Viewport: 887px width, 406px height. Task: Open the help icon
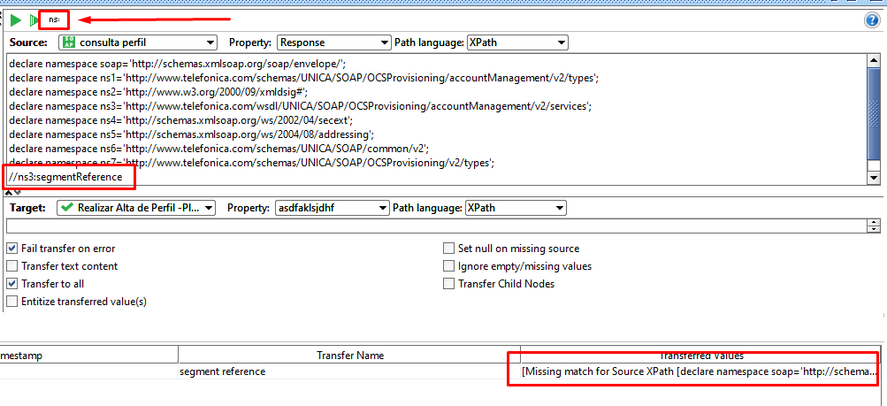tap(872, 21)
